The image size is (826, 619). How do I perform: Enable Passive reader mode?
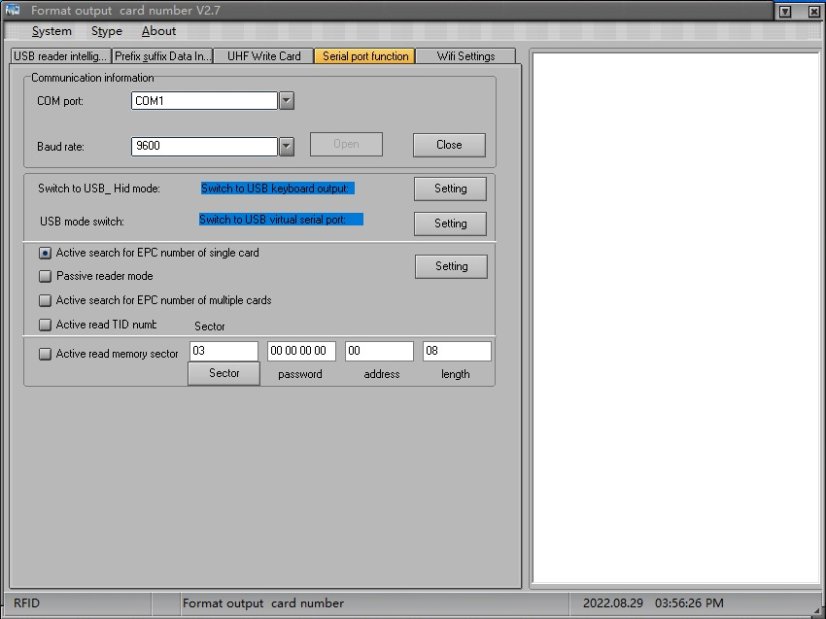44,277
